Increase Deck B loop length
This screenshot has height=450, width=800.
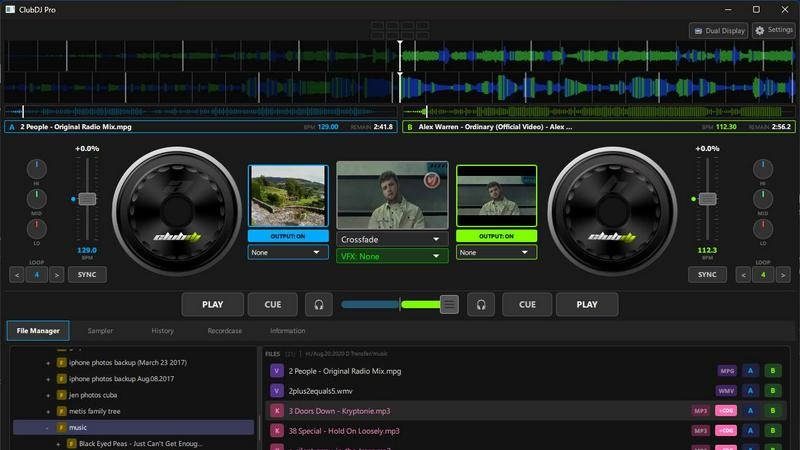[x=783, y=275]
